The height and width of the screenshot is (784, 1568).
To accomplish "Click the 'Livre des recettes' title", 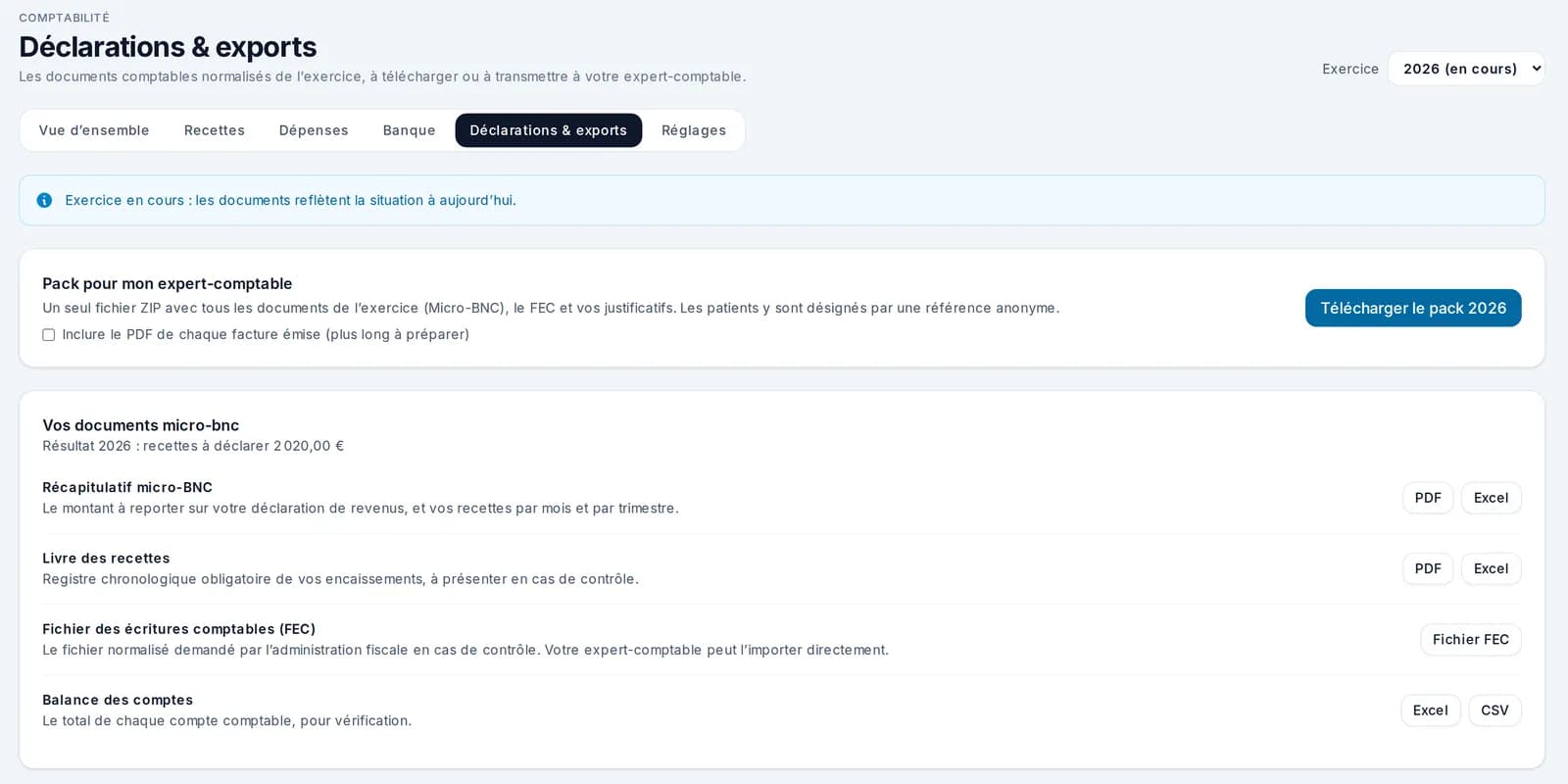I will click(x=106, y=559).
